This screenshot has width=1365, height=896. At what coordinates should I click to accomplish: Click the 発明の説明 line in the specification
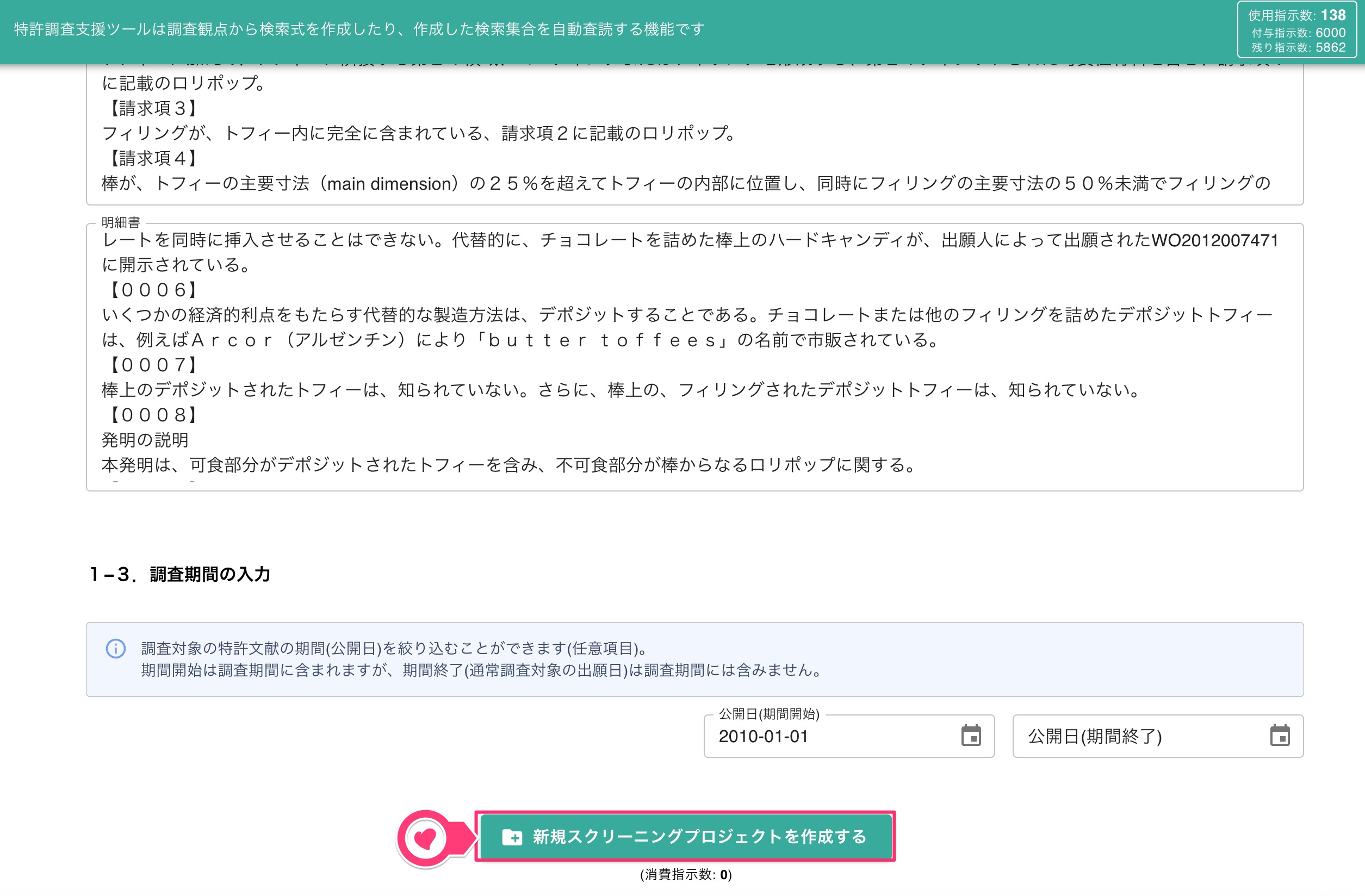pos(145,440)
